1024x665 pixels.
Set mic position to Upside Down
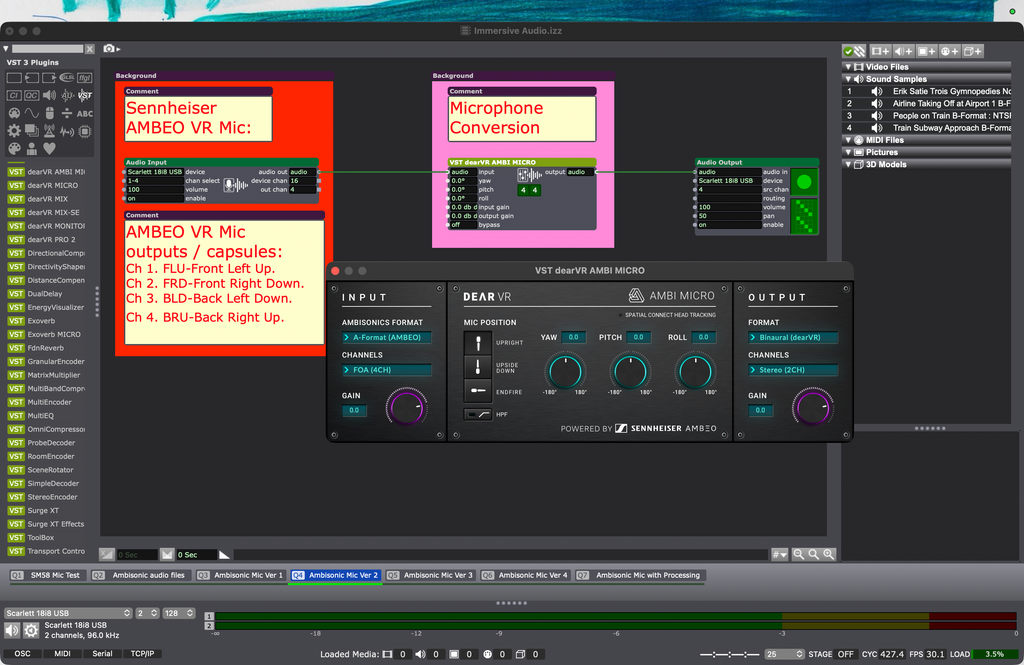[x=478, y=367]
